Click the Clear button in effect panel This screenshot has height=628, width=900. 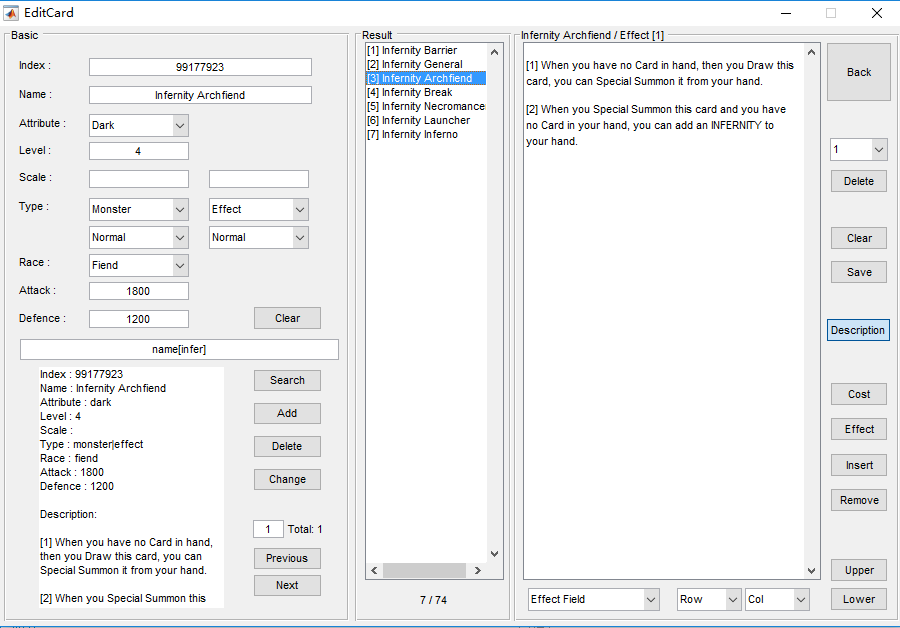tap(859, 238)
